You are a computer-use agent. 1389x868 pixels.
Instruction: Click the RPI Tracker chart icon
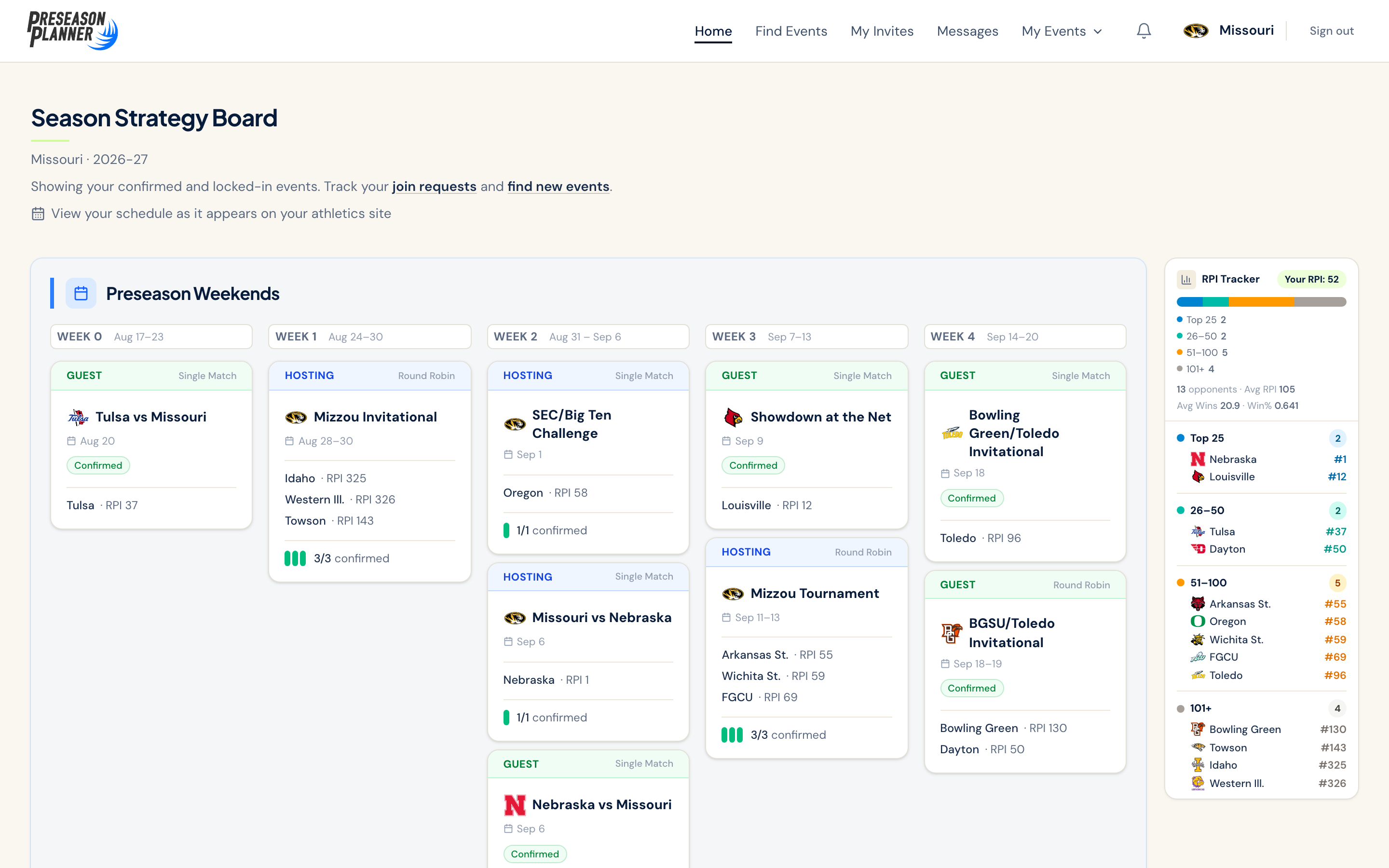(1186, 280)
